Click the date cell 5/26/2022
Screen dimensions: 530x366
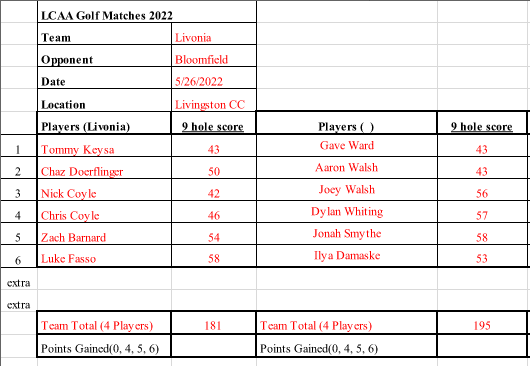[214, 78]
